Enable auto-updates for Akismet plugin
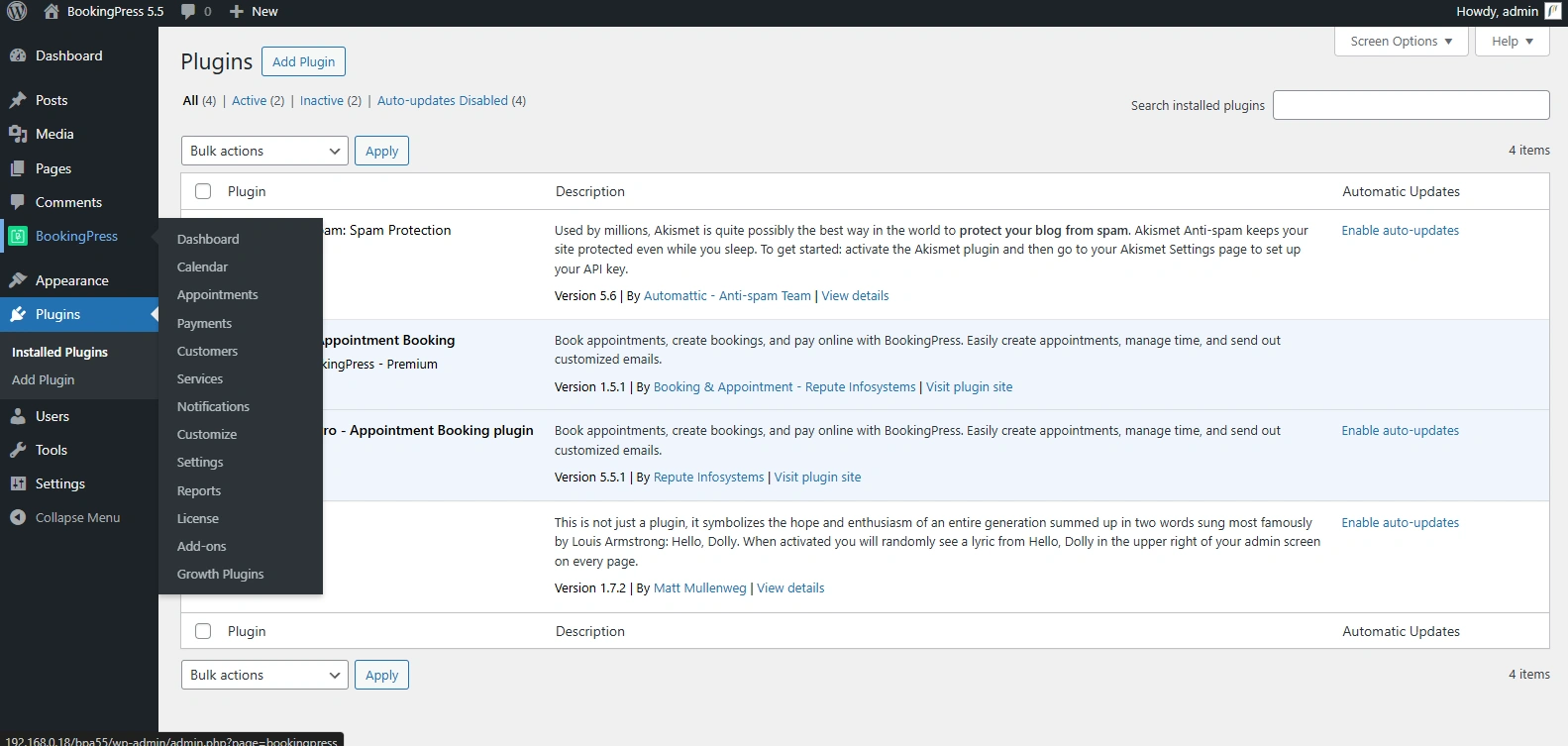Image resolution: width=1568 pixels, height=746 pixels. [1400, 231]
